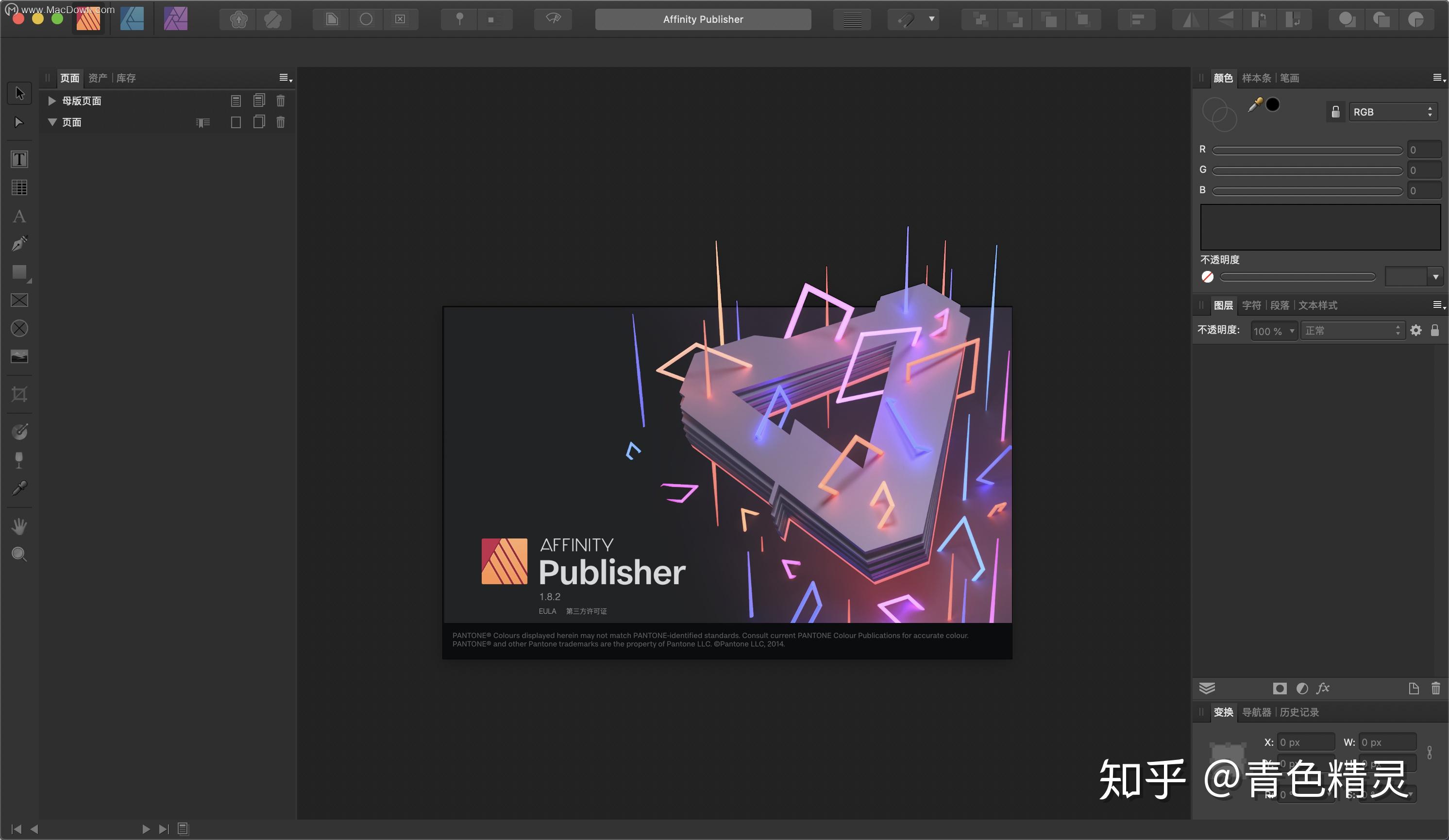Select the Fill tool
Viewport: 1449px width, 840px height.
pyautogui.click(x=19, y=432)
